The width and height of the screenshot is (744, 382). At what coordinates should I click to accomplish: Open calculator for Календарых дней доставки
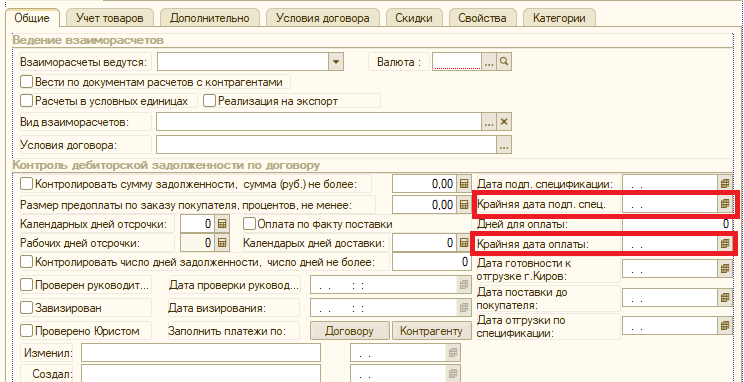point(464,243)
